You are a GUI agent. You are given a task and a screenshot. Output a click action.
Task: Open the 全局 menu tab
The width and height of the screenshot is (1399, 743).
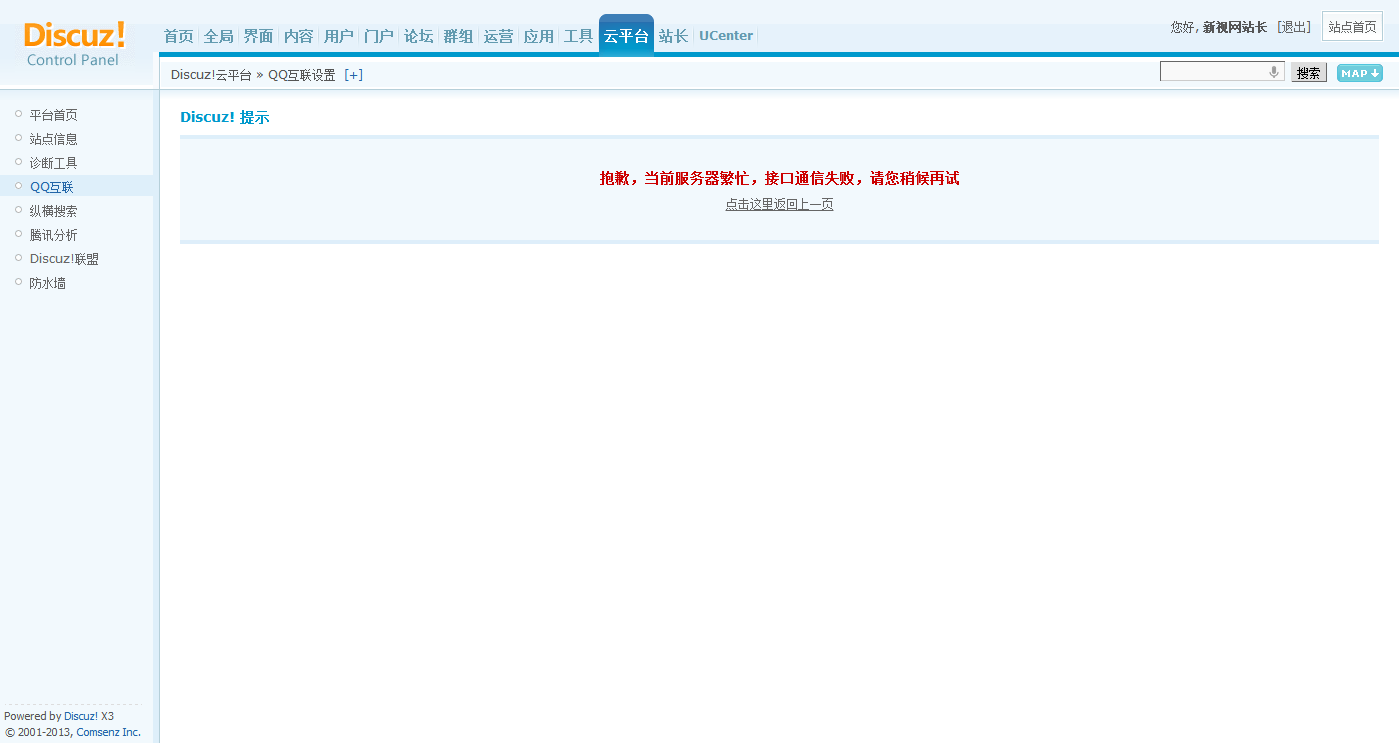pos(219,36)
